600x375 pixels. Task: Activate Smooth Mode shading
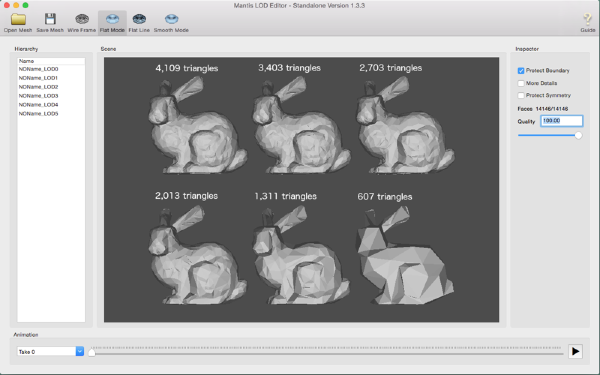[x=171, y=23]
